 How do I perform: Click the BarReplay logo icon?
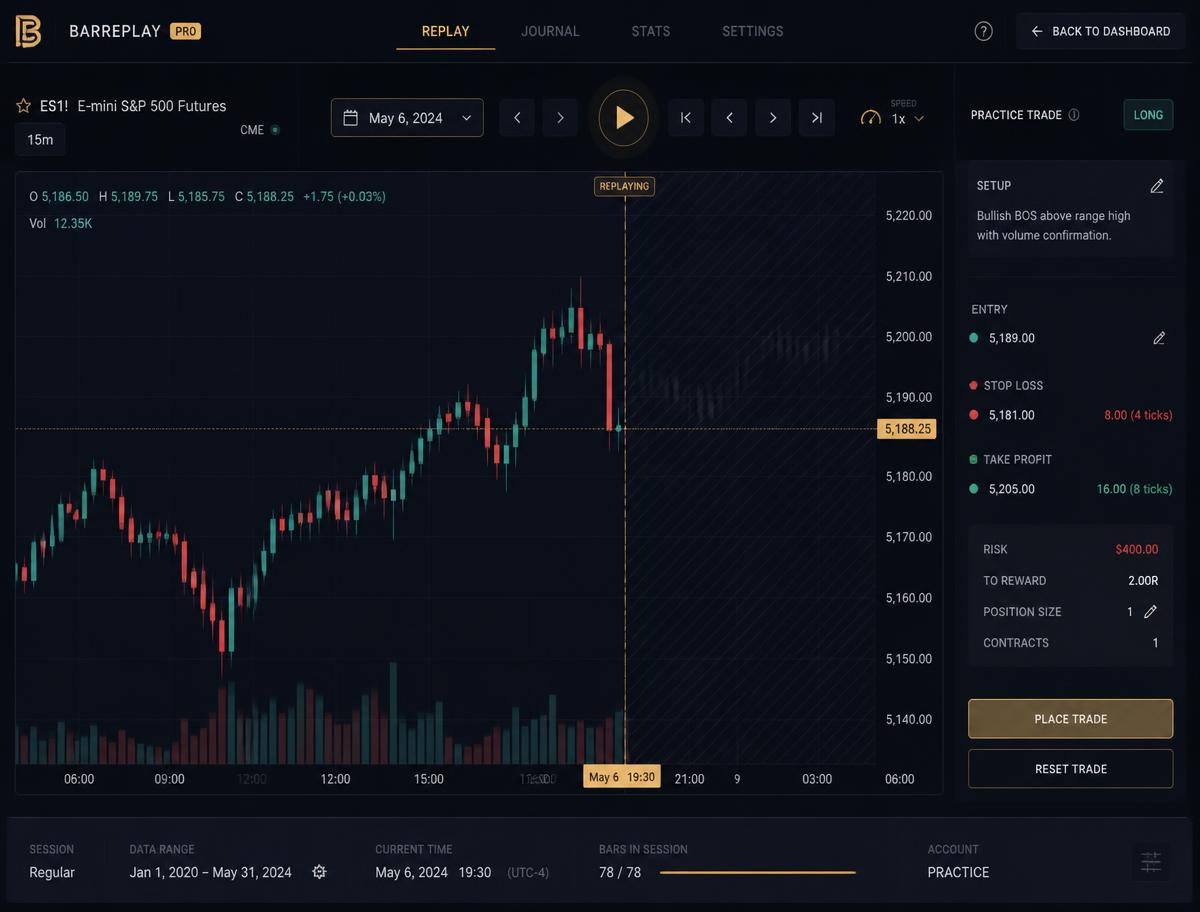28,31
